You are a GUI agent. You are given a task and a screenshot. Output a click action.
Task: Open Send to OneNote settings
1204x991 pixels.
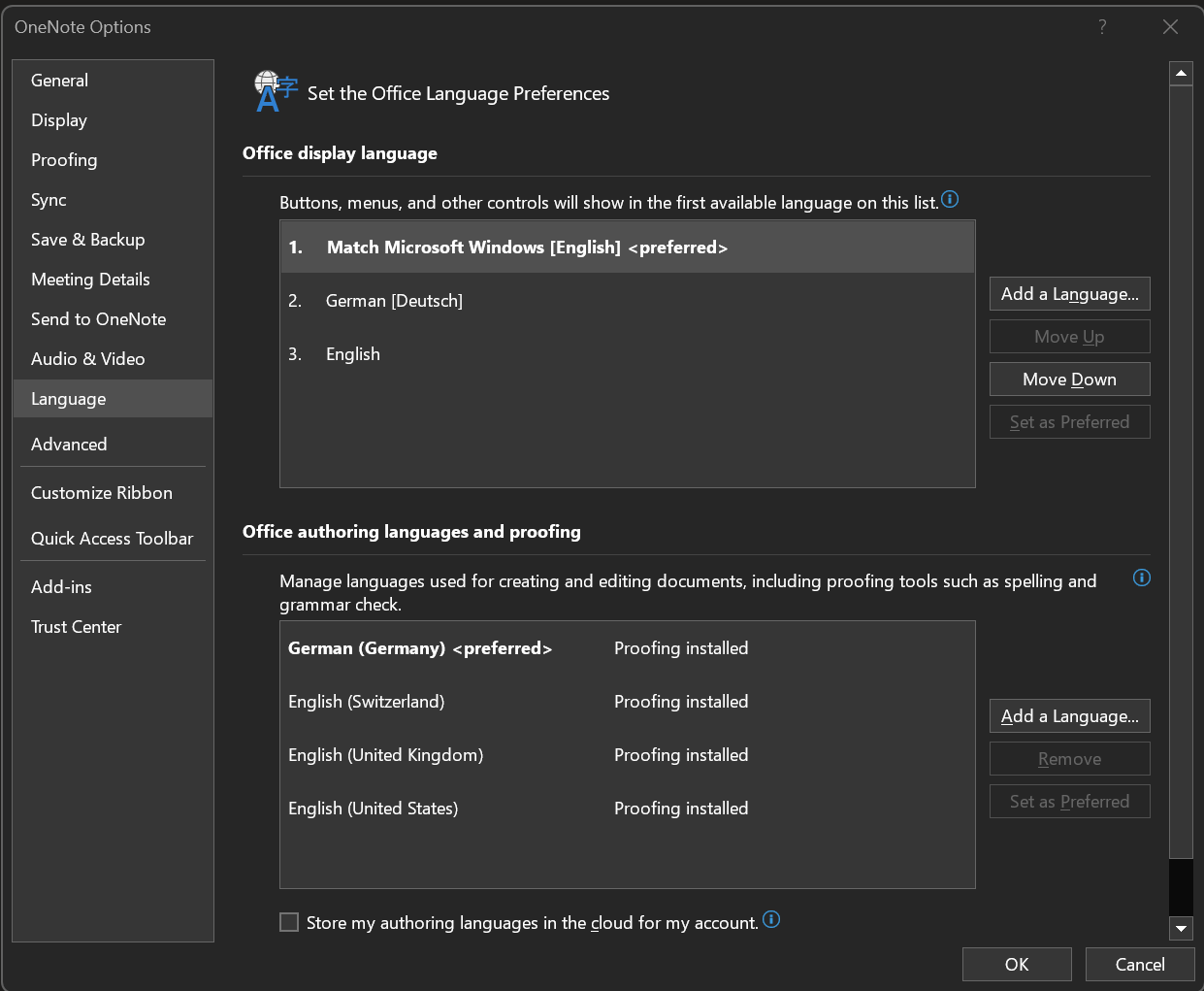point(113,319)
